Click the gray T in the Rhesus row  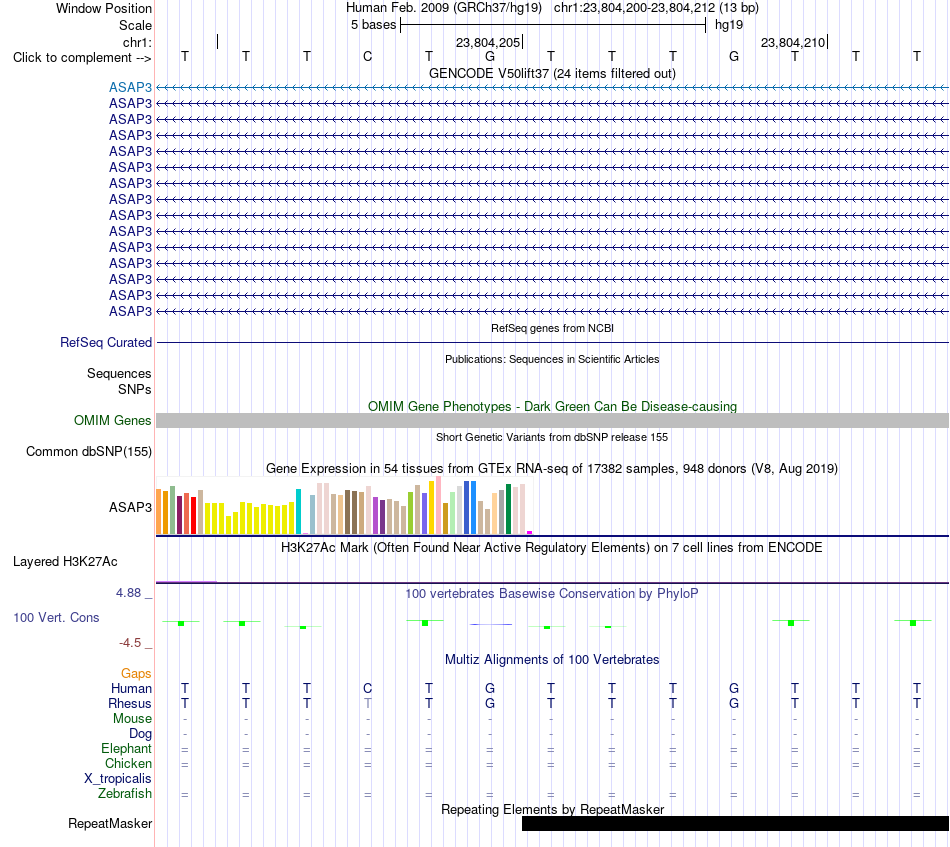coord(368,703)
